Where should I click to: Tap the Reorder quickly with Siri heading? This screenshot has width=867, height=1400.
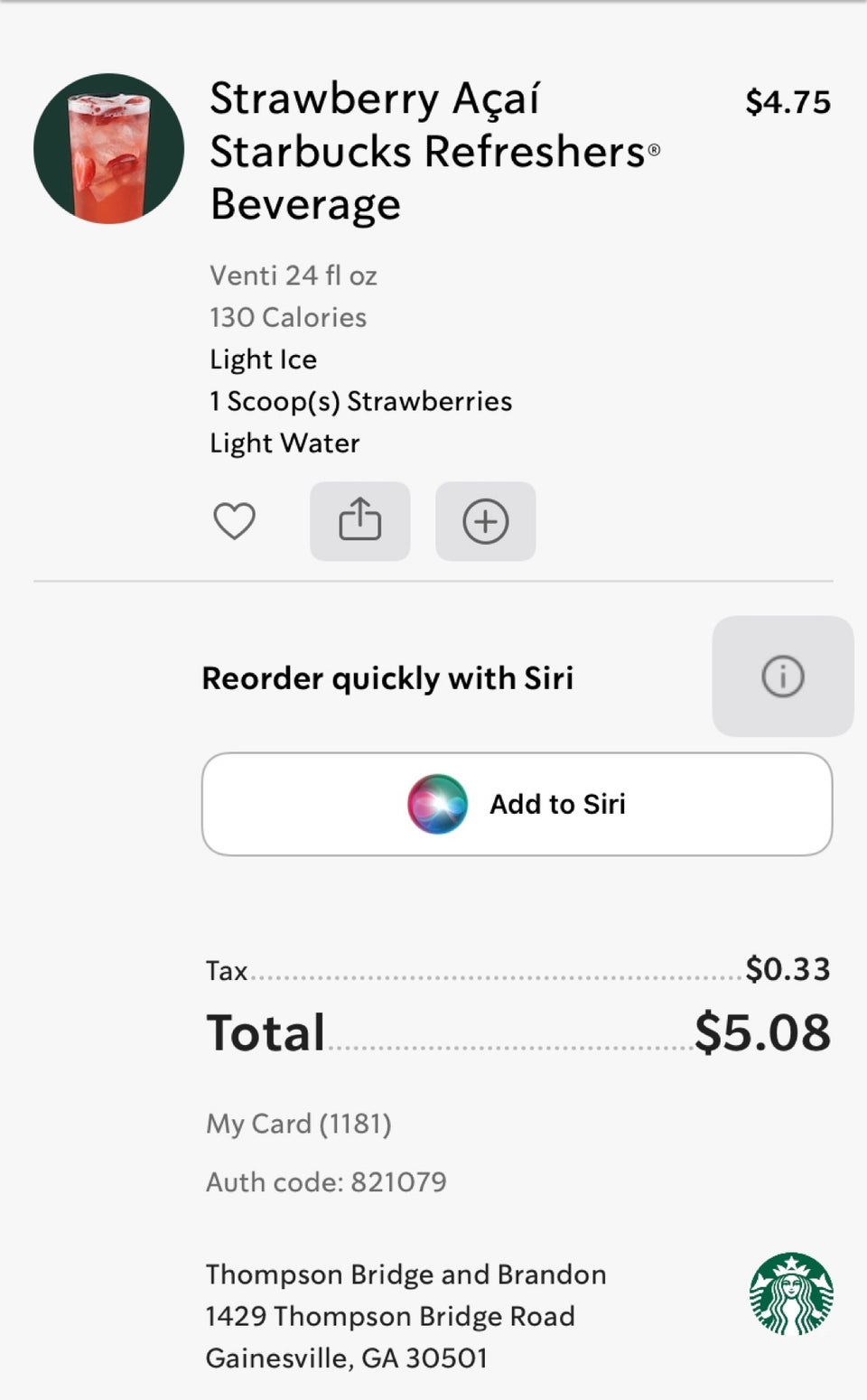point(387,677)
